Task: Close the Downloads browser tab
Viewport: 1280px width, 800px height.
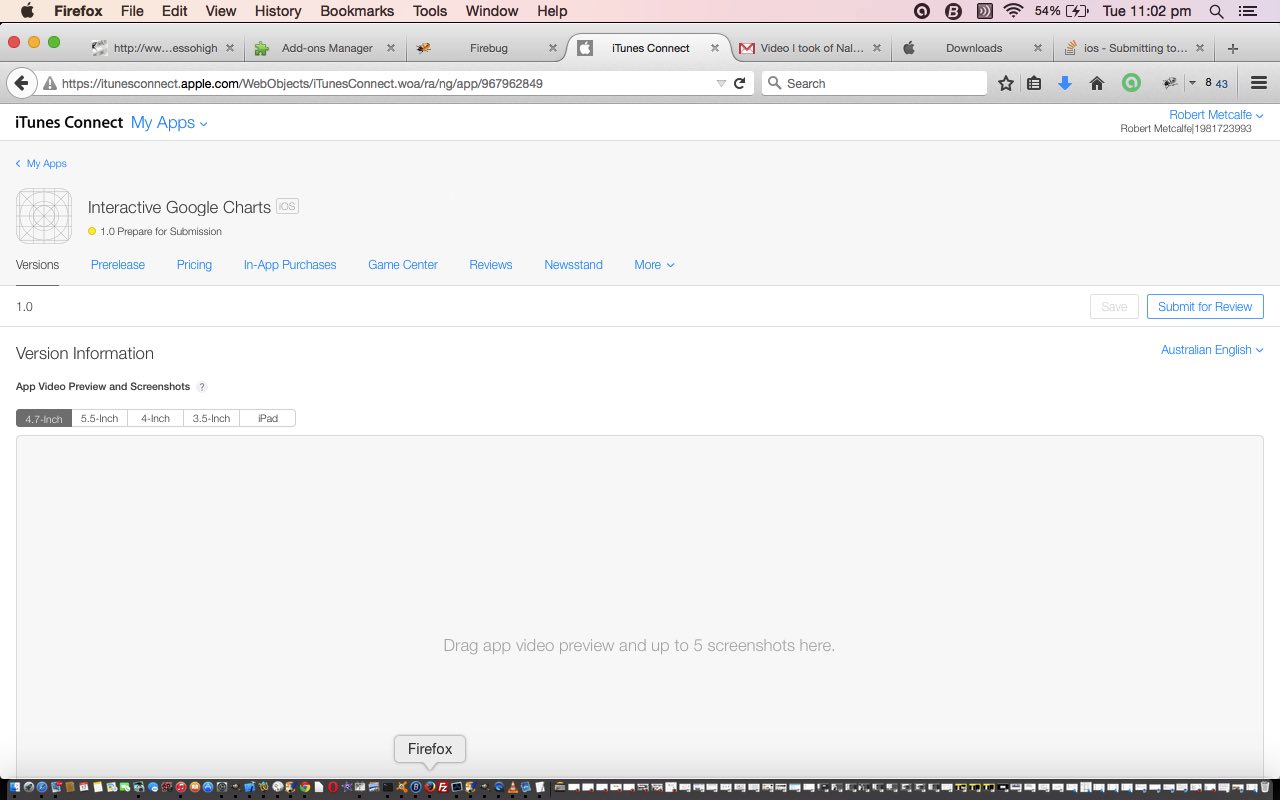Action: click(1038, 48)
